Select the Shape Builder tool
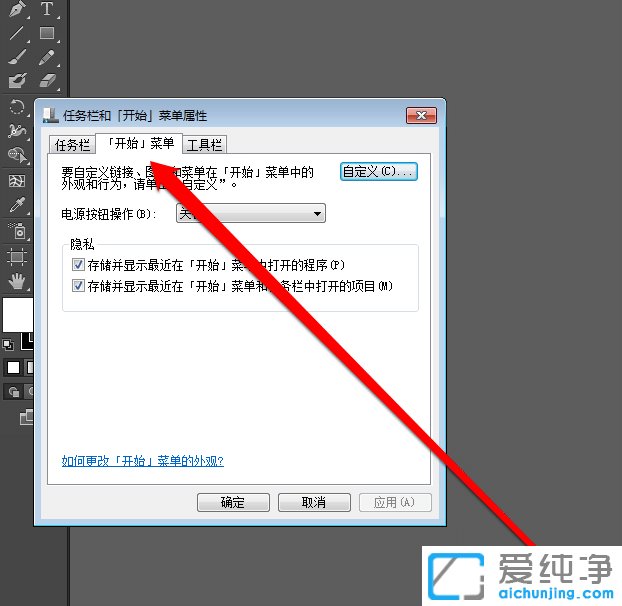 point(17,155)
